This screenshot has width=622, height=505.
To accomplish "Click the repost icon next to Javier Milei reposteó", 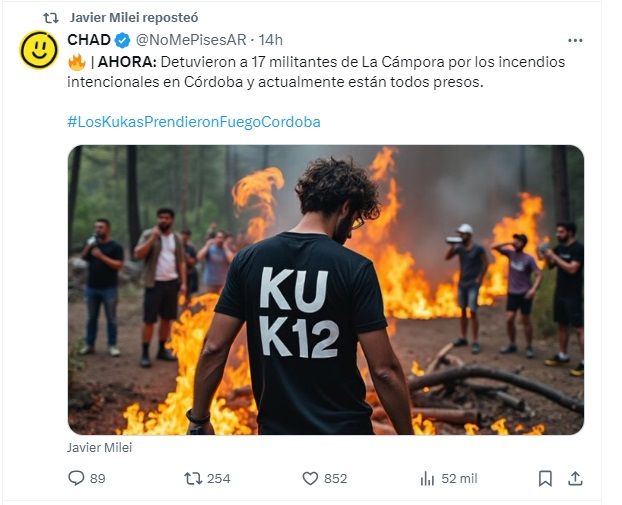I will coord(51,18).
